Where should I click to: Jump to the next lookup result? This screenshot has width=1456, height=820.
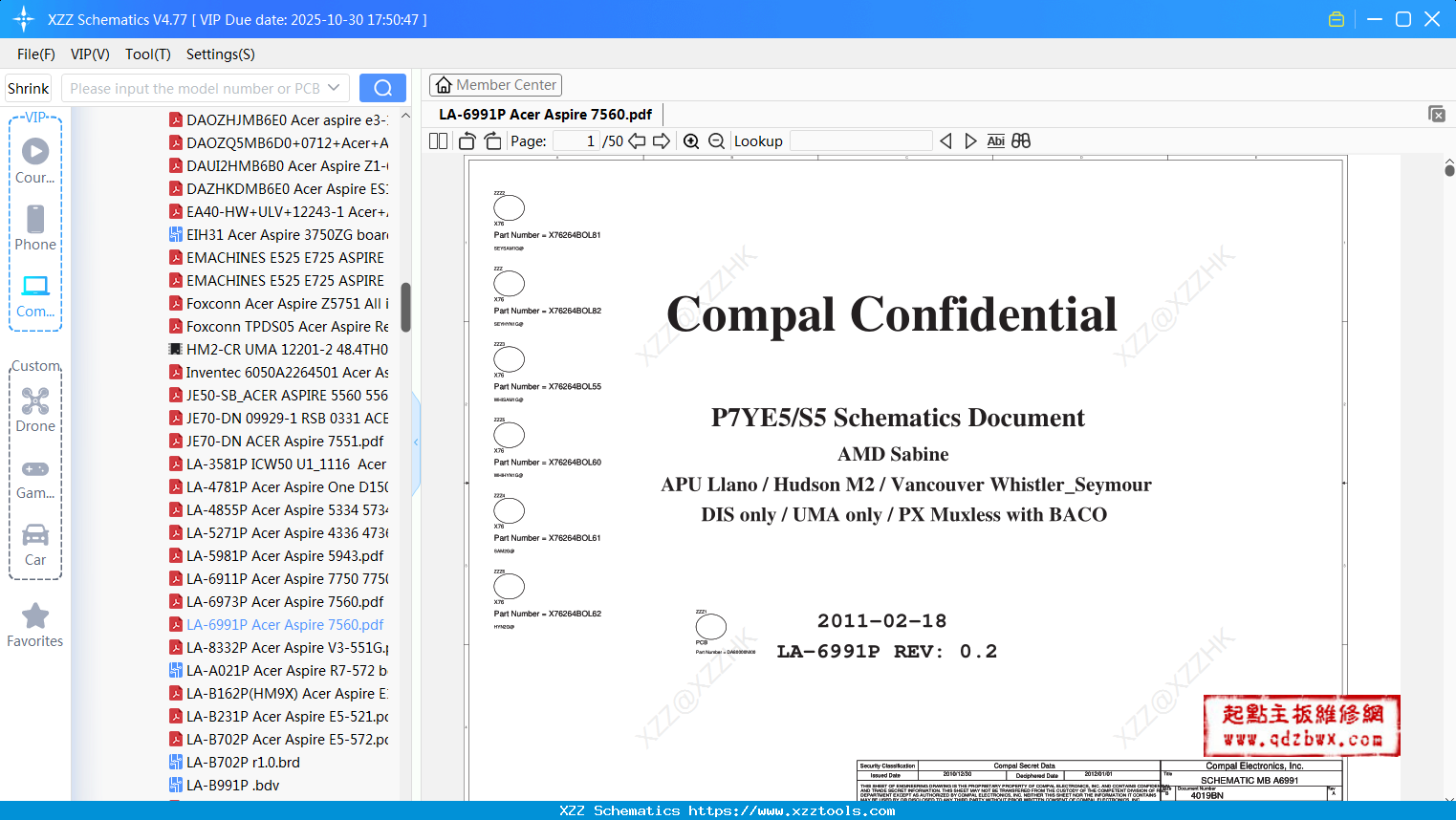pos(970,141)
